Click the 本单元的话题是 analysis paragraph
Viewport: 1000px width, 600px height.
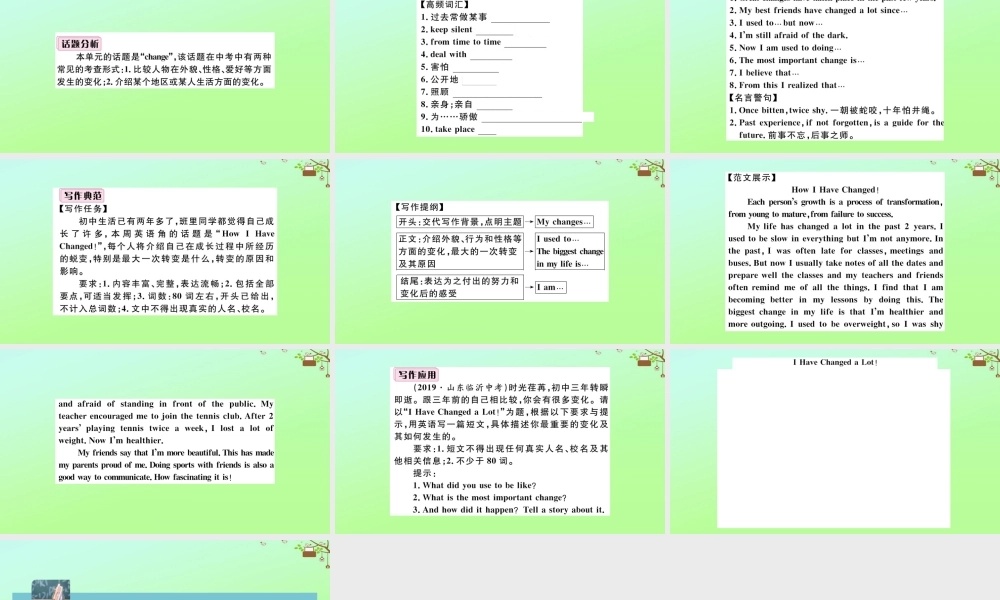coord(165,69)
